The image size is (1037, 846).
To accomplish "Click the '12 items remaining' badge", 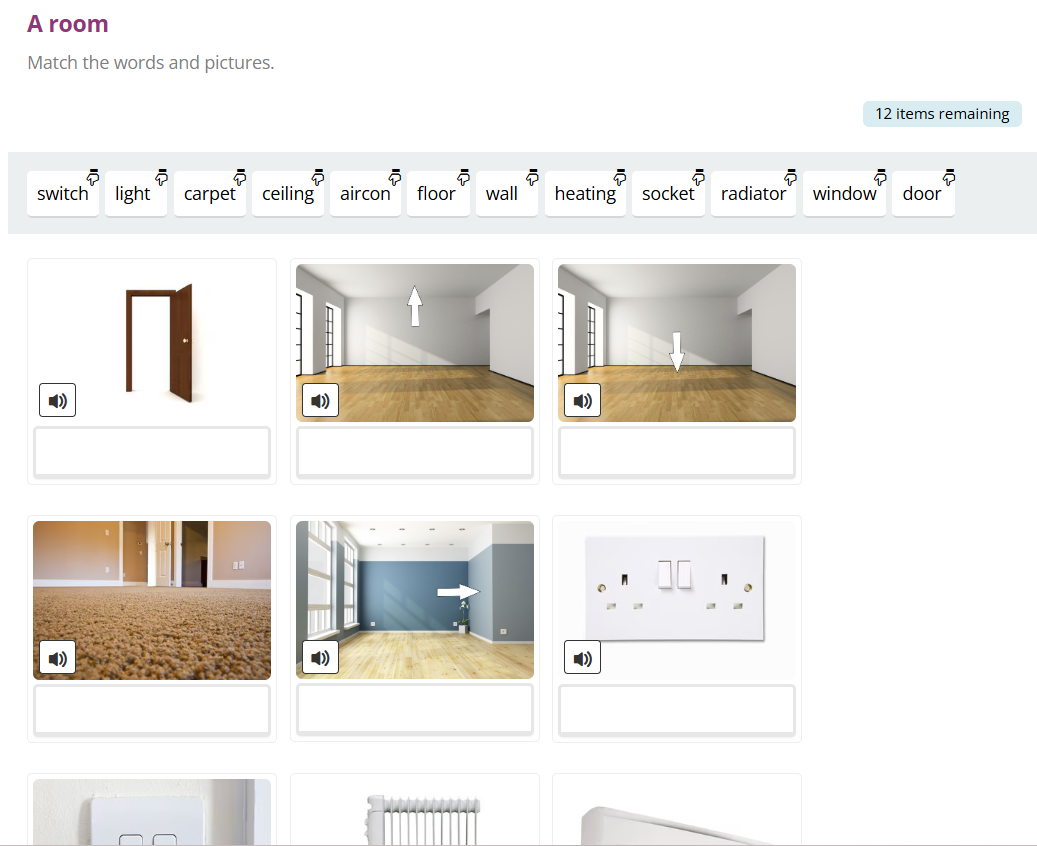I will pyautogui.click(x=942, y=114).
